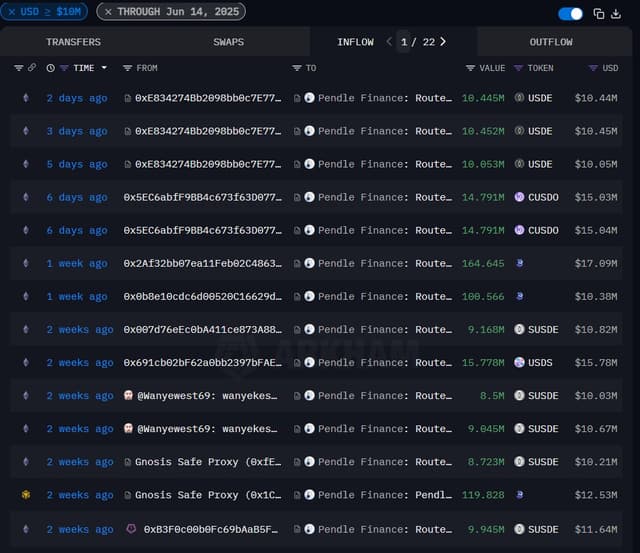This screenshot has width=640, height=553.
Task: Click the USD amount $15.04M
Action: (x=596, y=231)
